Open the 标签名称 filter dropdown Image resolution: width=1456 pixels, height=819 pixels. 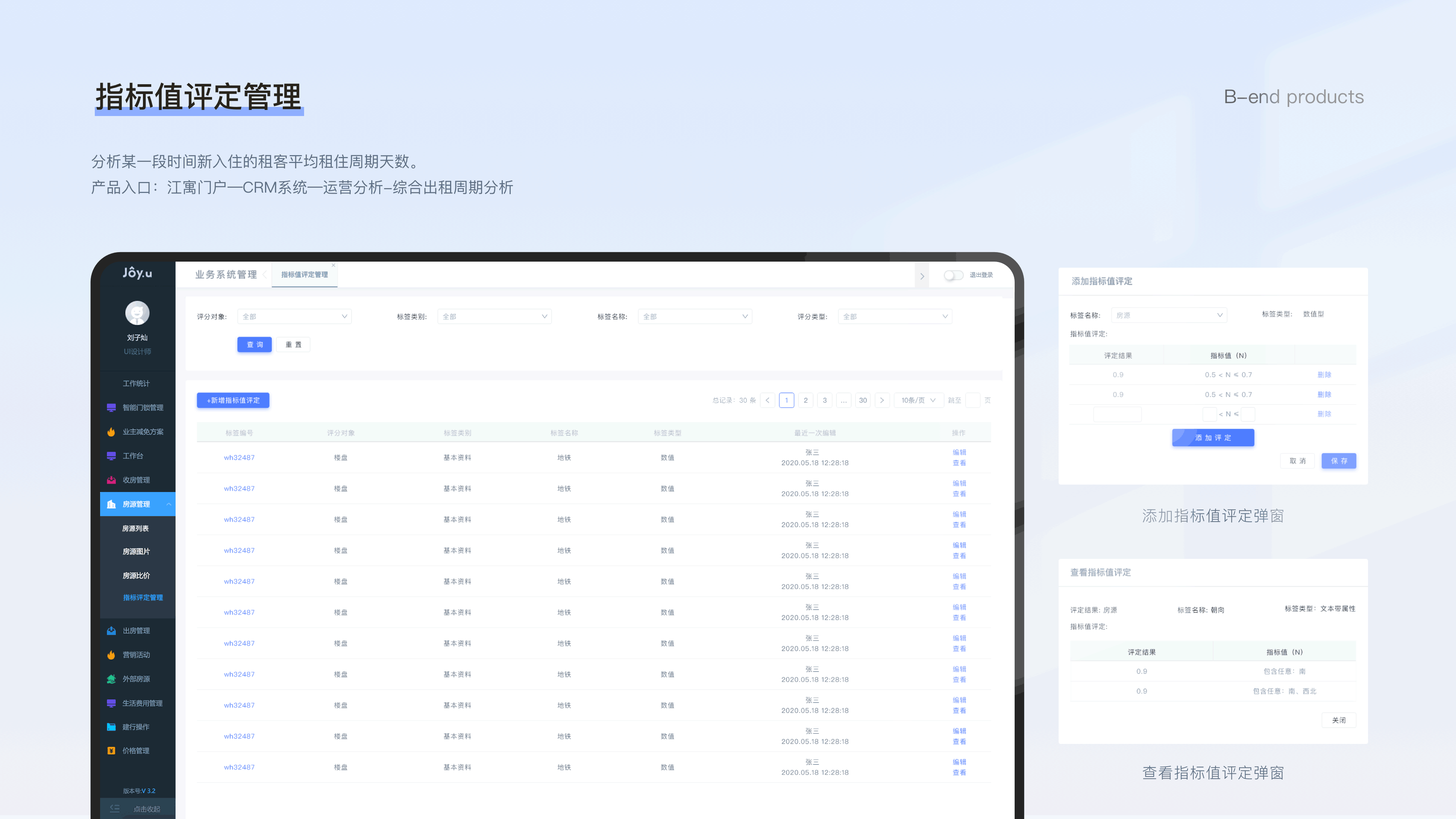tap(695, 317)
